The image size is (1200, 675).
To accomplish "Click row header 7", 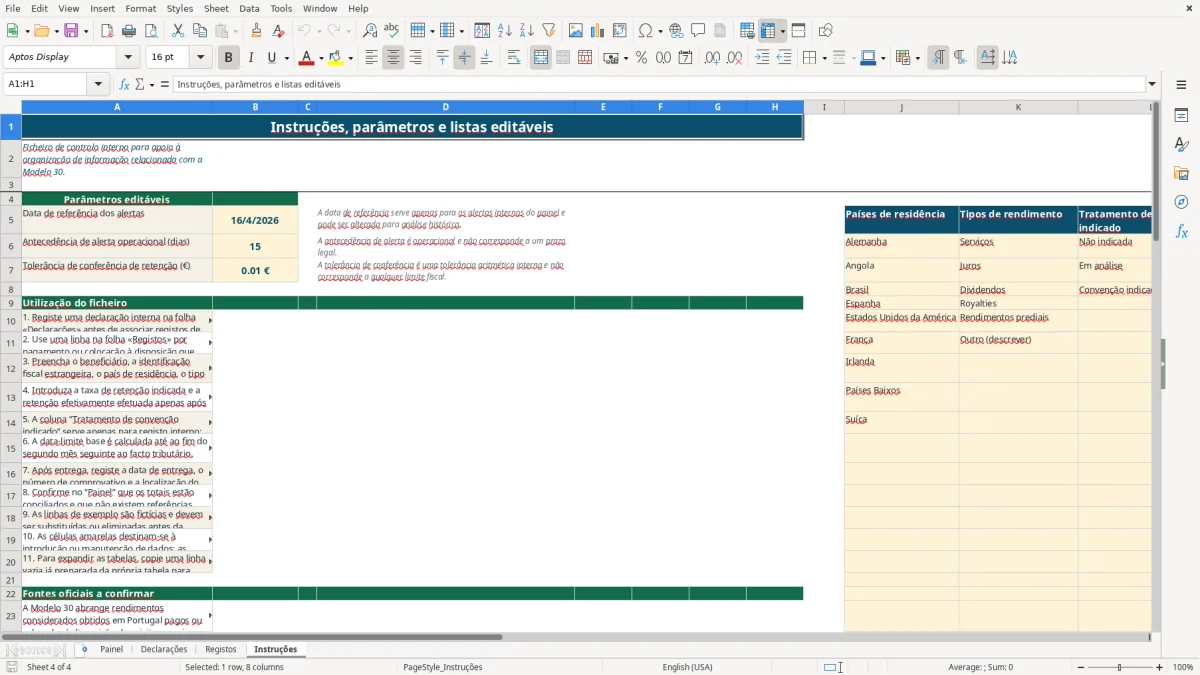I will (10, 270).
